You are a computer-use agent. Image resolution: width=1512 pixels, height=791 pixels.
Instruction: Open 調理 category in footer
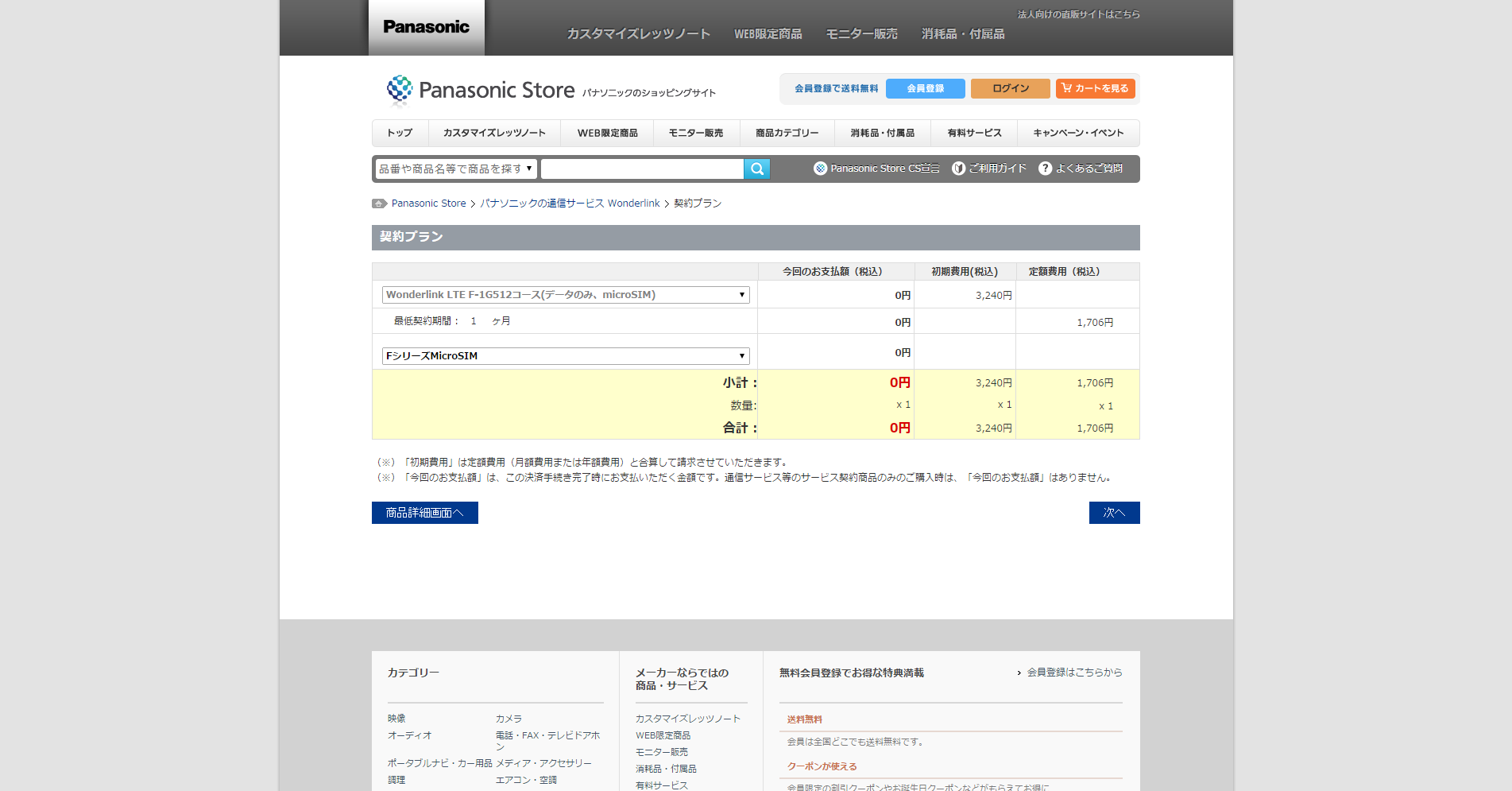tap(396, 780)
